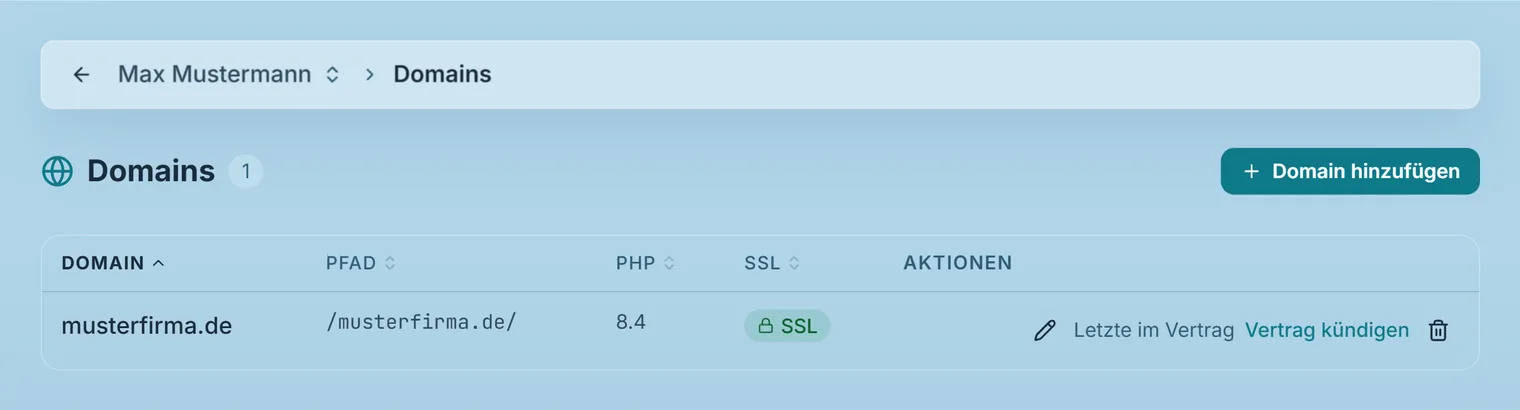1520x410 pixels.
Task: Click the green SSL status badge
Action: [x=787, y=326]
